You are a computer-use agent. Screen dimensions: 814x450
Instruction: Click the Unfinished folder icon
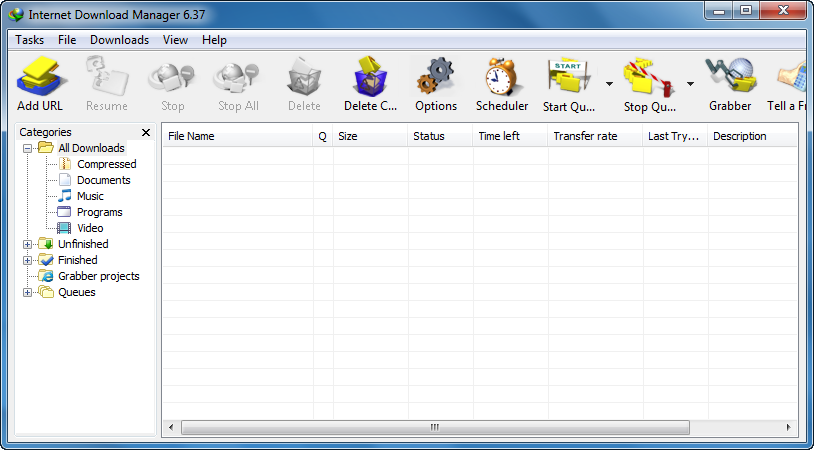[x=46, y=244]
